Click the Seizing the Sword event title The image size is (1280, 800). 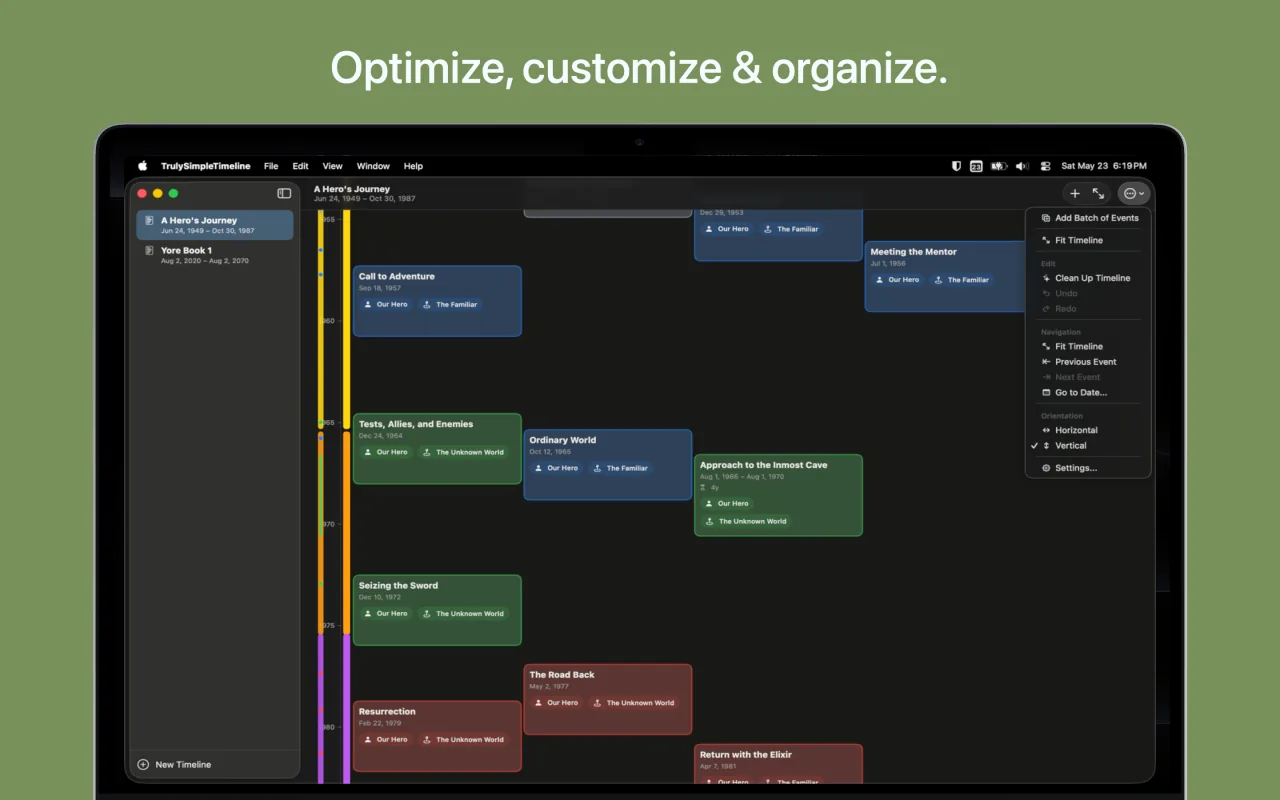pyautogui.click(x=398, y=586)
